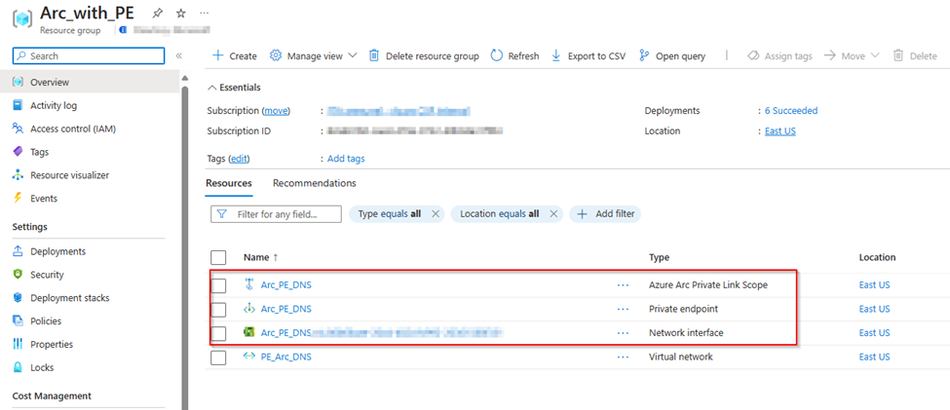This screenshot has width=950, height=410.
Task: Open more options ellipsis next to title
Action: point(204,13)
